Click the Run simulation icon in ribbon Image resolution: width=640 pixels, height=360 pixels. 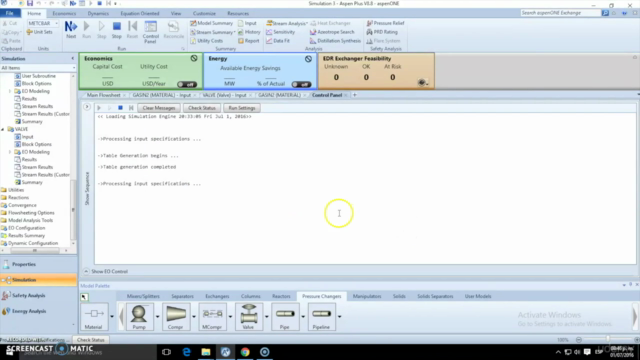click(x=87, y=30)
